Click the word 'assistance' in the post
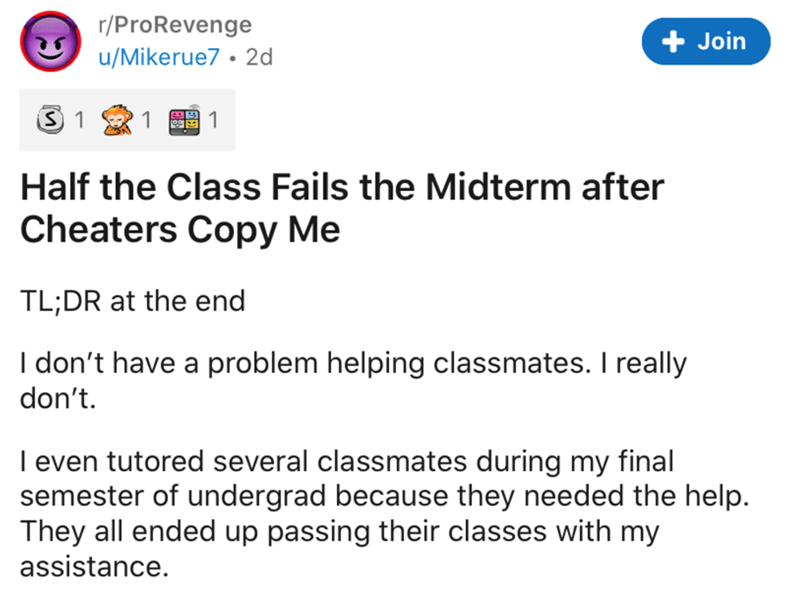This screenshot has height=595, width=800. [x=94, y=566]
